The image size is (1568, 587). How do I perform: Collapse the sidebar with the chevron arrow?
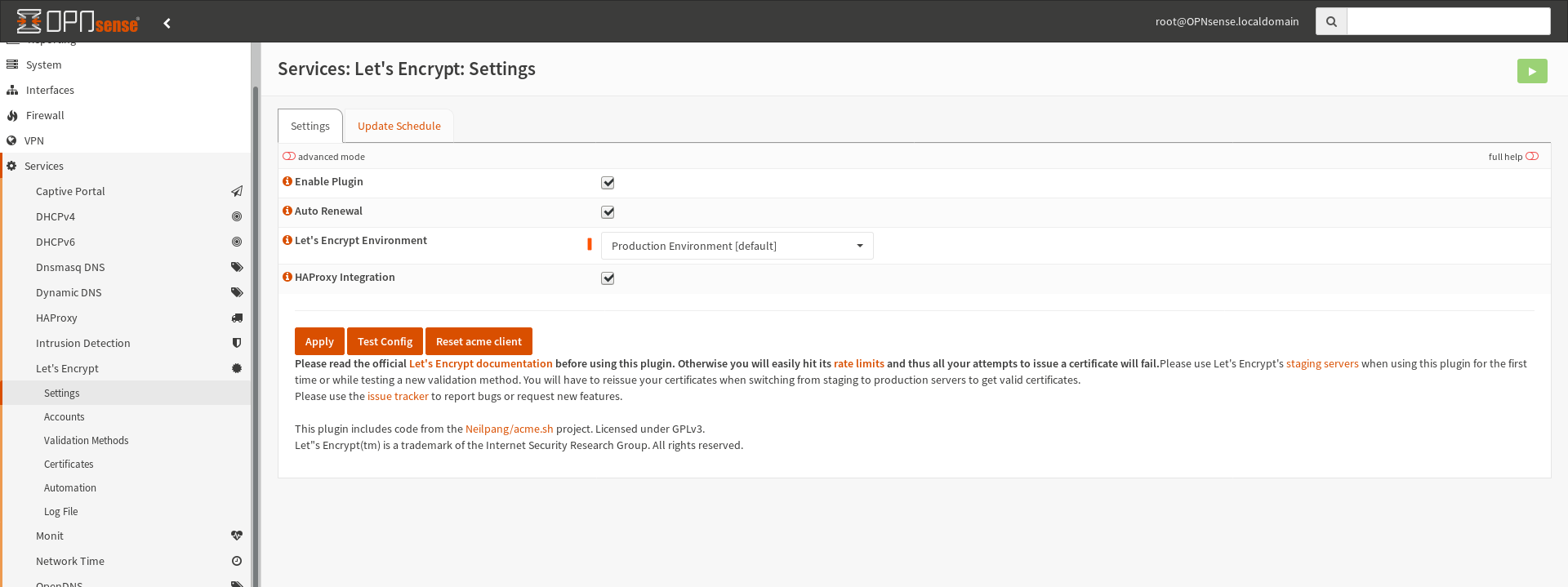click(x=167, y=23)
